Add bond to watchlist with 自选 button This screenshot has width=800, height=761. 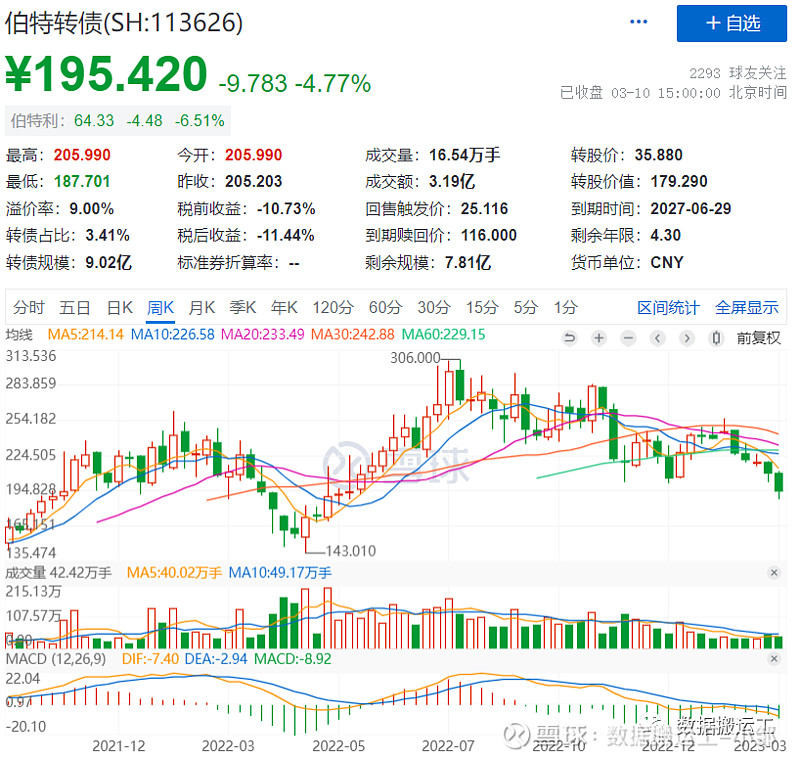point(732,23)
